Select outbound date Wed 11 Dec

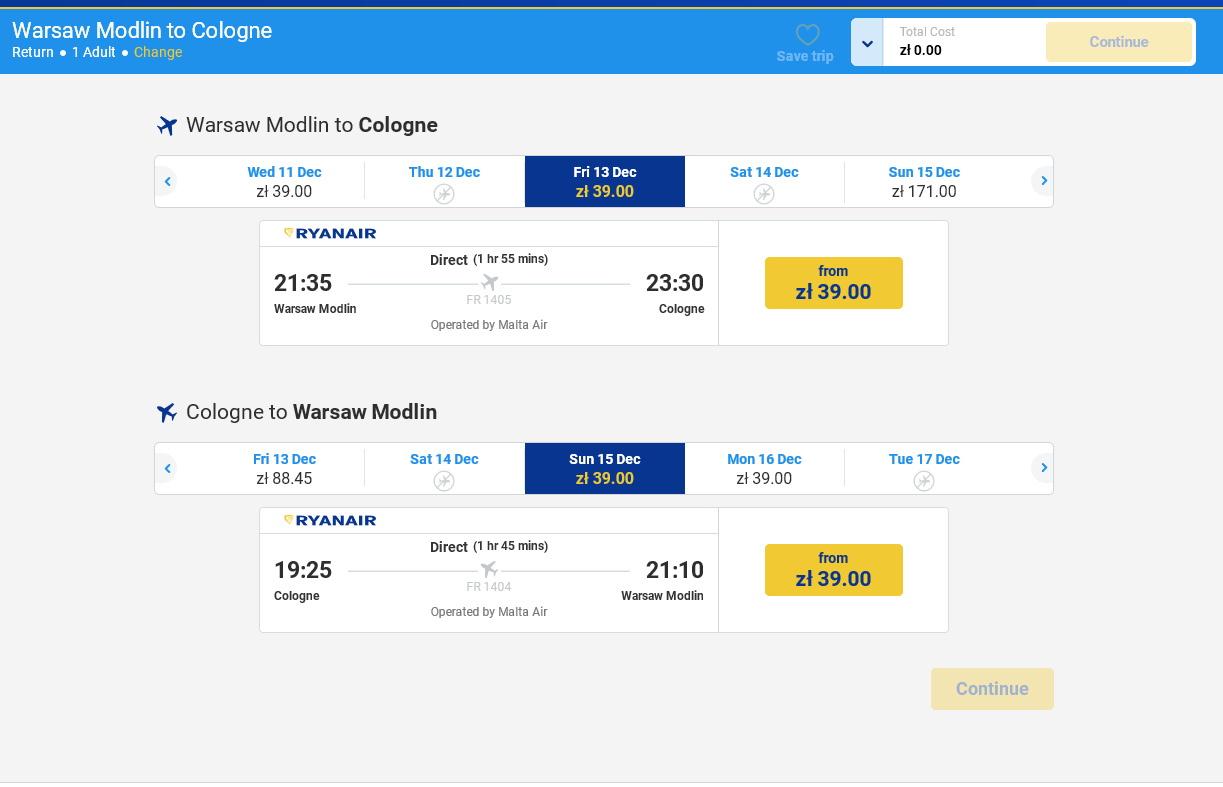pyautogui.click(x=284, y=182)
